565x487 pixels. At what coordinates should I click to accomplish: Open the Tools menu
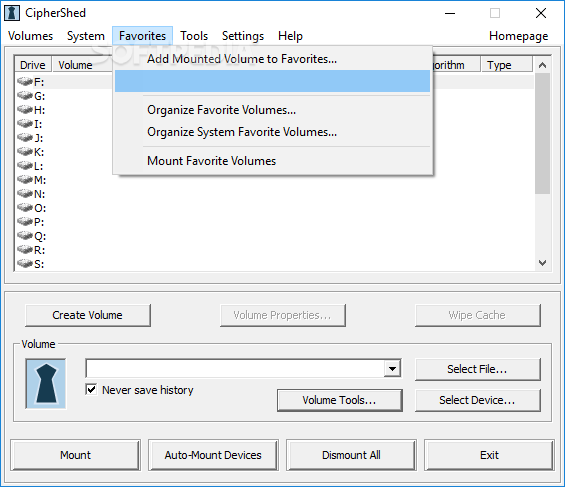pos(194,36)
